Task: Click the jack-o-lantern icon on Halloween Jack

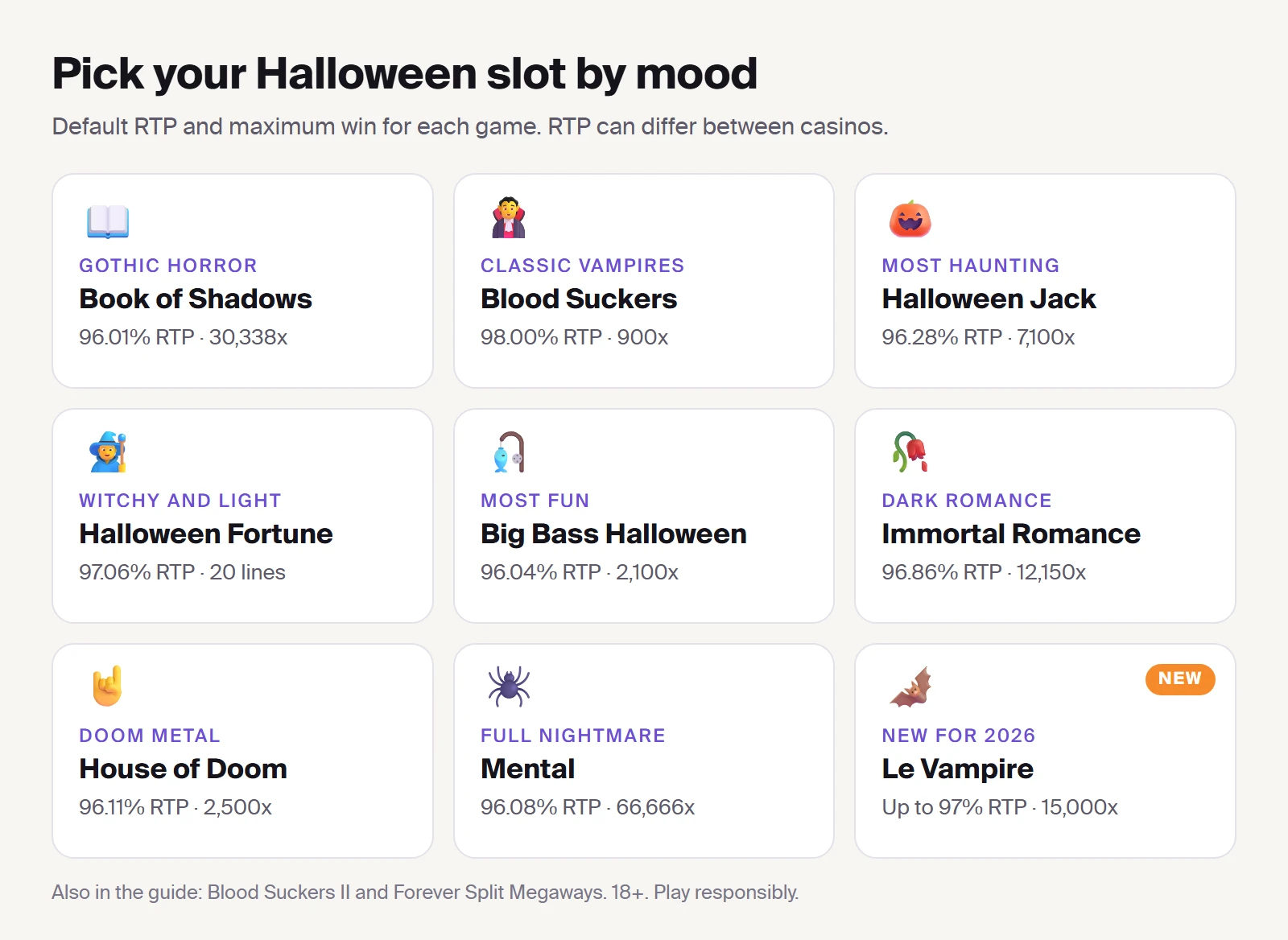Action: point(910,218)
